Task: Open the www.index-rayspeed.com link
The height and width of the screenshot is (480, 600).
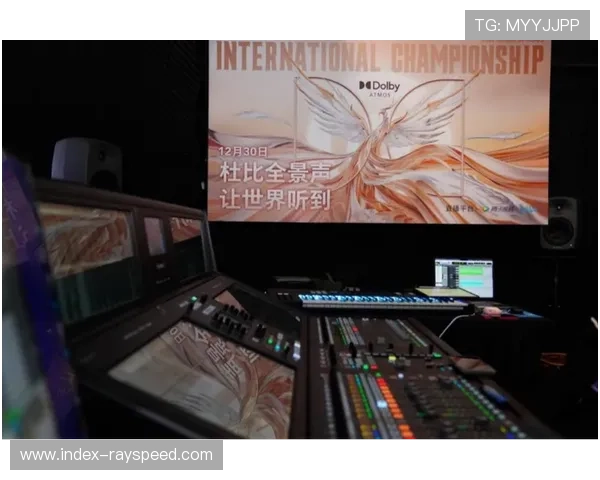Action: click(x=116, y=455)
